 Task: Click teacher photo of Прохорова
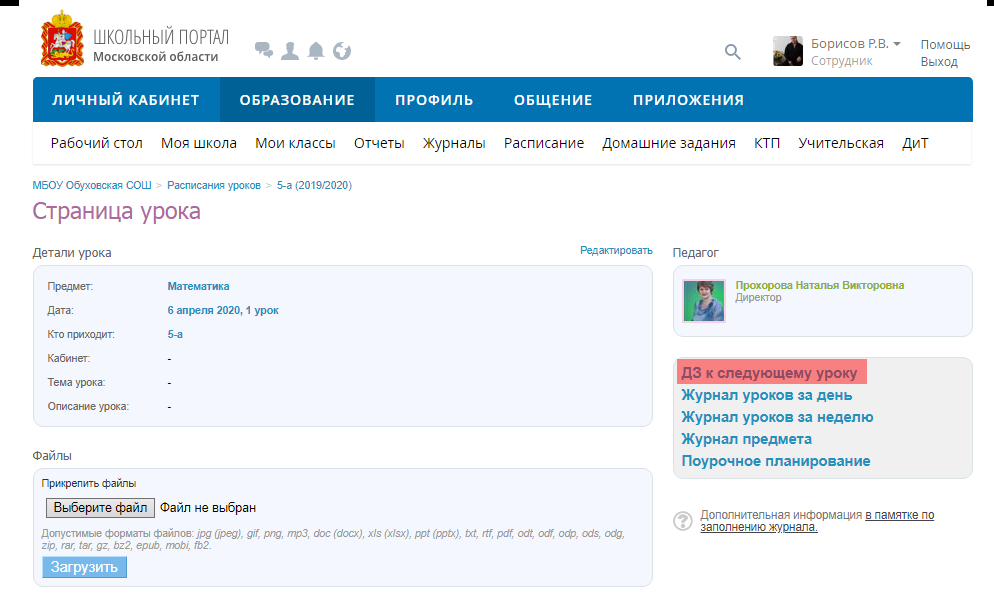(704, 301)
